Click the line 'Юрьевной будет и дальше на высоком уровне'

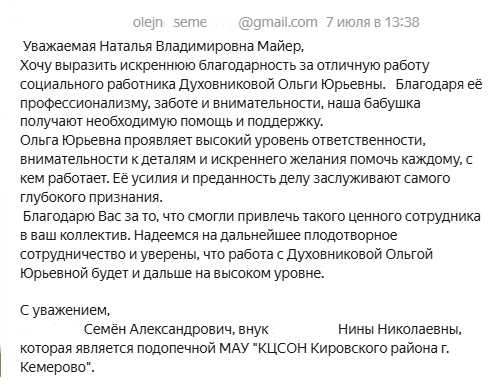[171, 273]
